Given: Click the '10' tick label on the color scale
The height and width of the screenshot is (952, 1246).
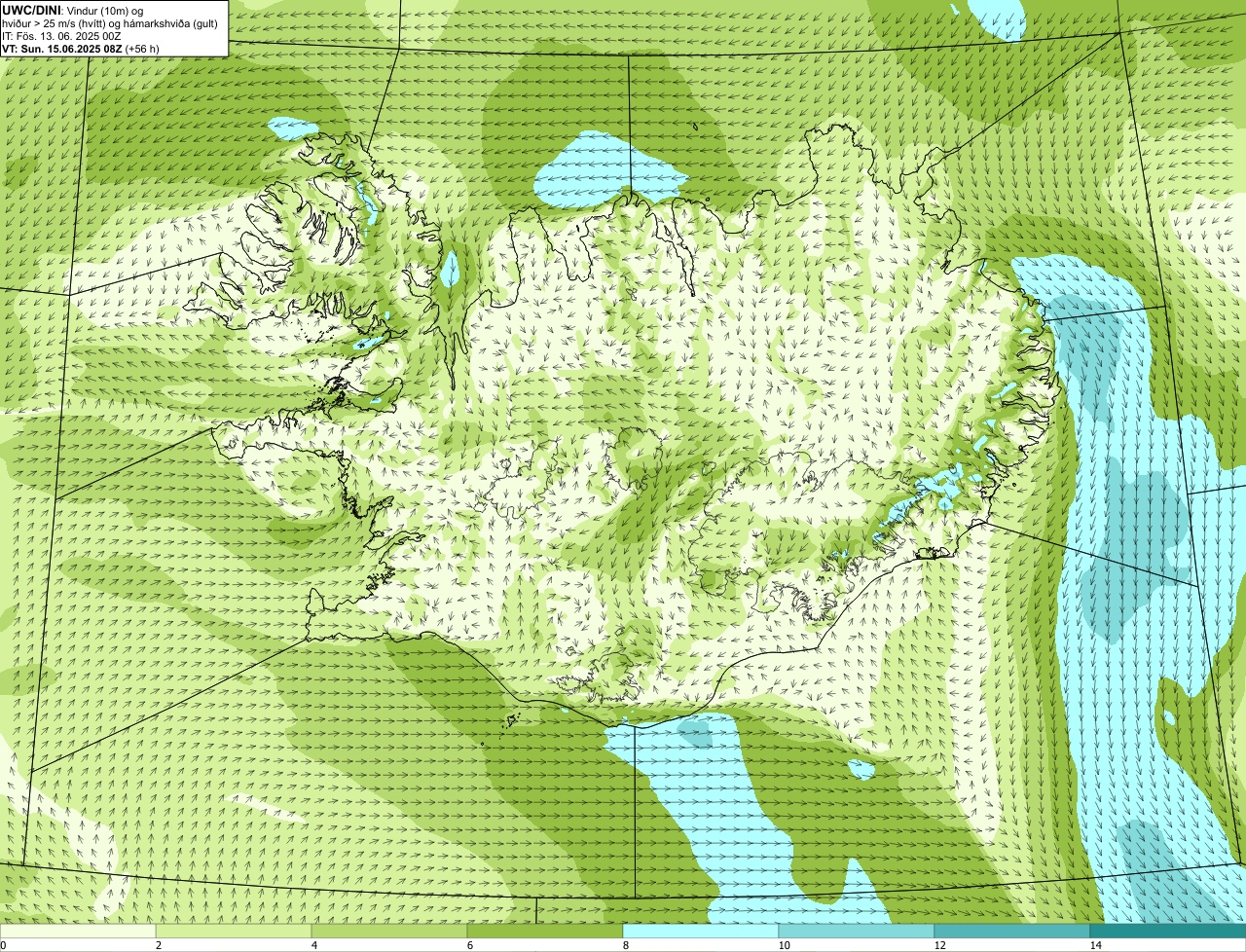Looking at the screenshot, I should (x=784, y=945).
